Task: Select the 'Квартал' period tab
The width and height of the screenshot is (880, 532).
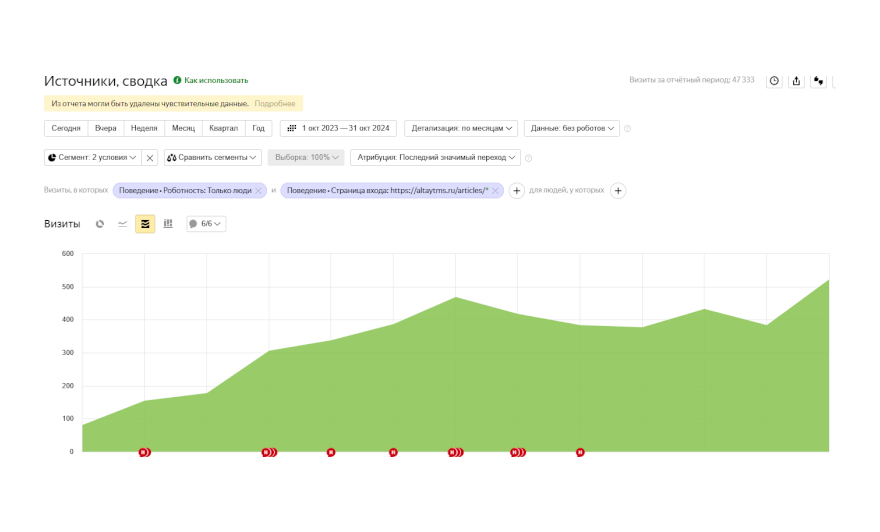Action: pyautogui.click(x=222, y=128)
